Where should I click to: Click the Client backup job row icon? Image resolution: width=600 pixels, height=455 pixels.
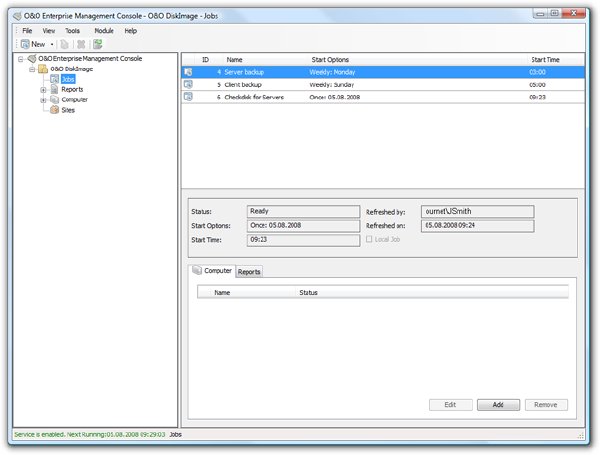(188, 84)
